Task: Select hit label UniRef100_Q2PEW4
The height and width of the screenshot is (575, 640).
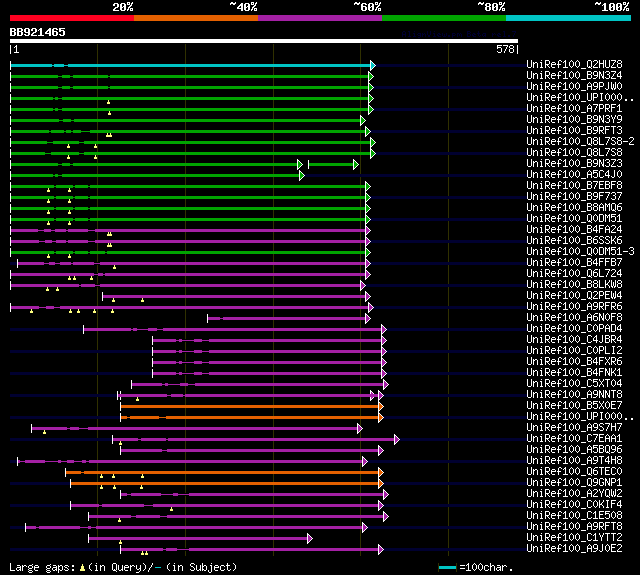Action: pos(574,296)
